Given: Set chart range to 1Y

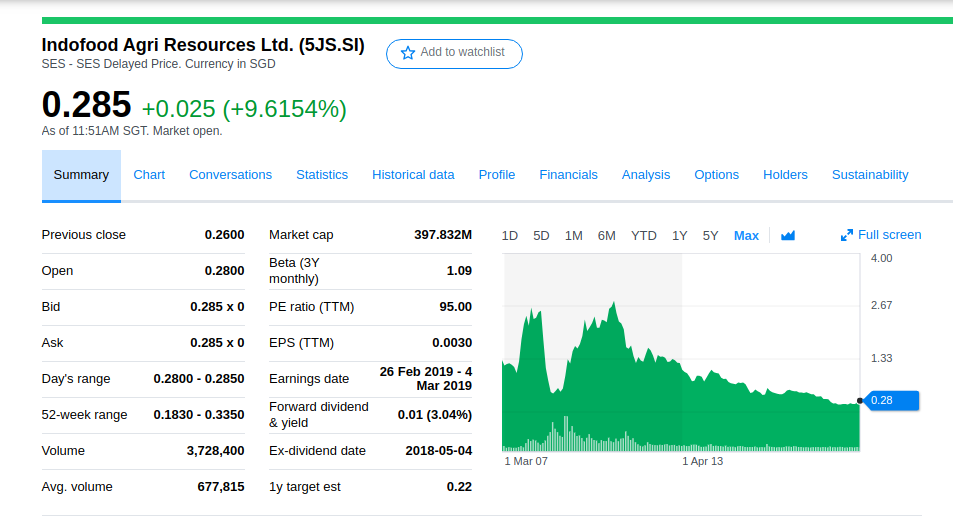Looking at the screenshot, I should 679,236.
